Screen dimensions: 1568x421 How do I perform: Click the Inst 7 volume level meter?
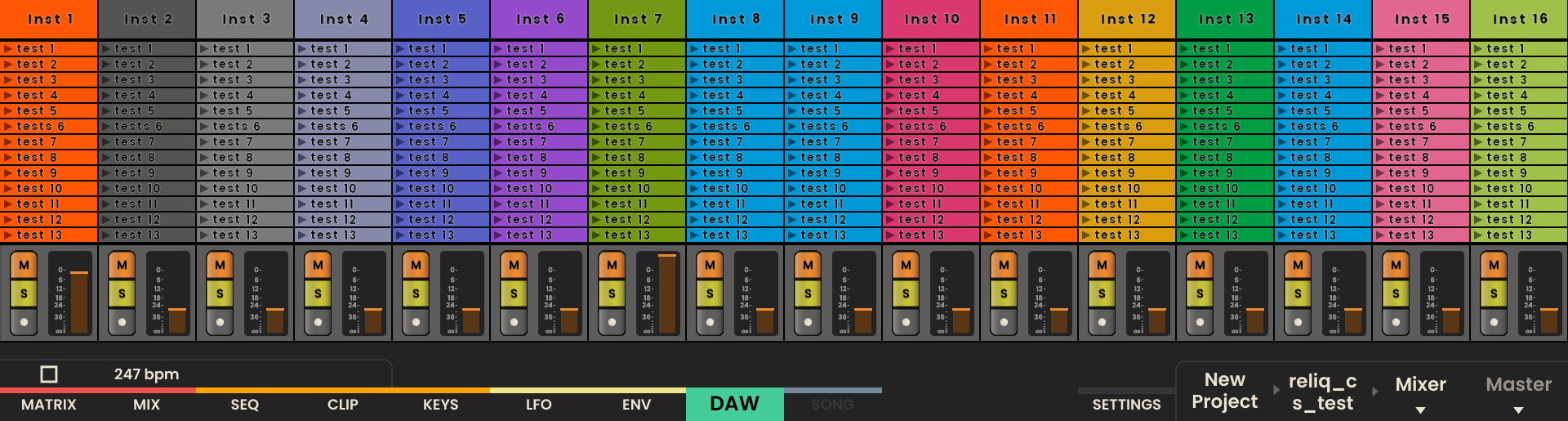coord(667,294)
